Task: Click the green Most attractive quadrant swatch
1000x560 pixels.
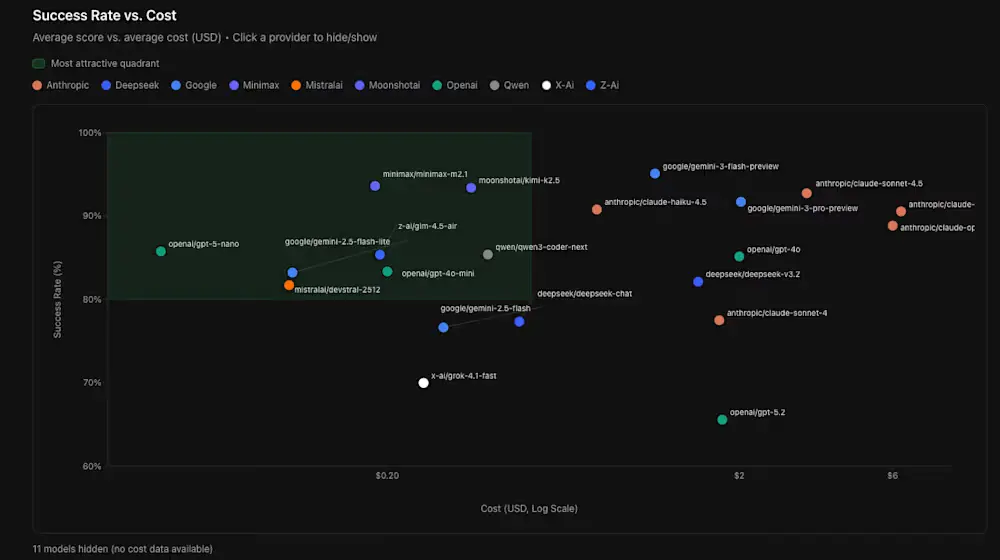Action: 39,64
